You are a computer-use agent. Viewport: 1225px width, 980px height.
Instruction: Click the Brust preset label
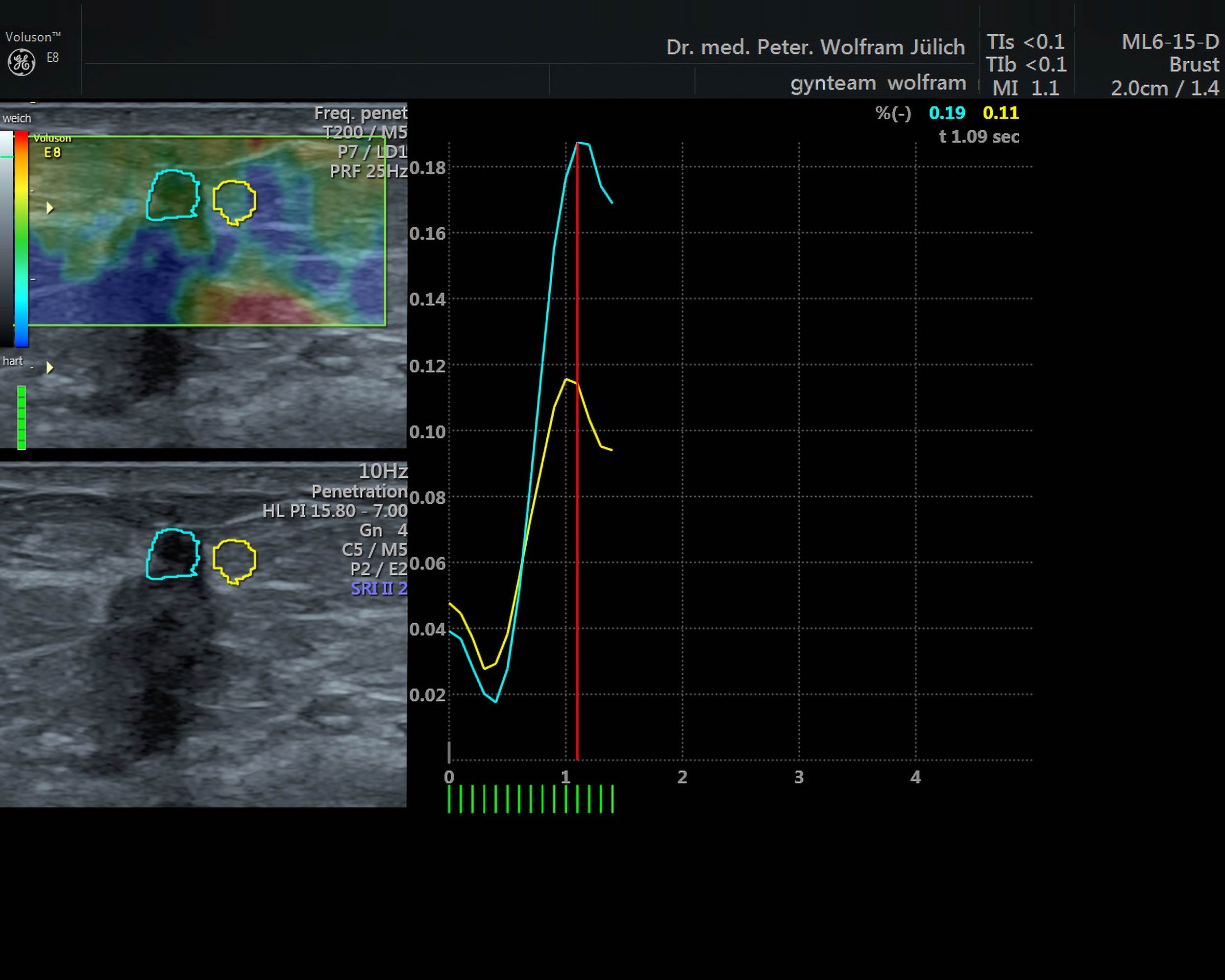[x=1194, y=65]
